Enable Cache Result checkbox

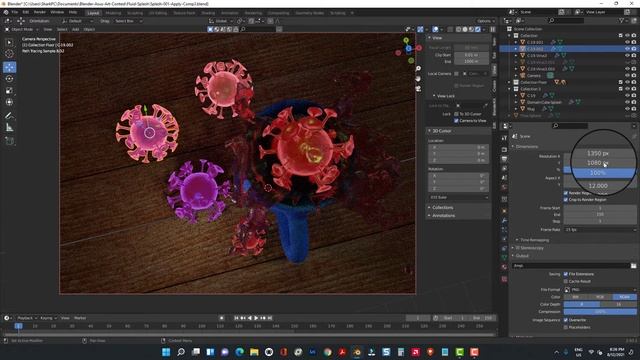[566, 281]
